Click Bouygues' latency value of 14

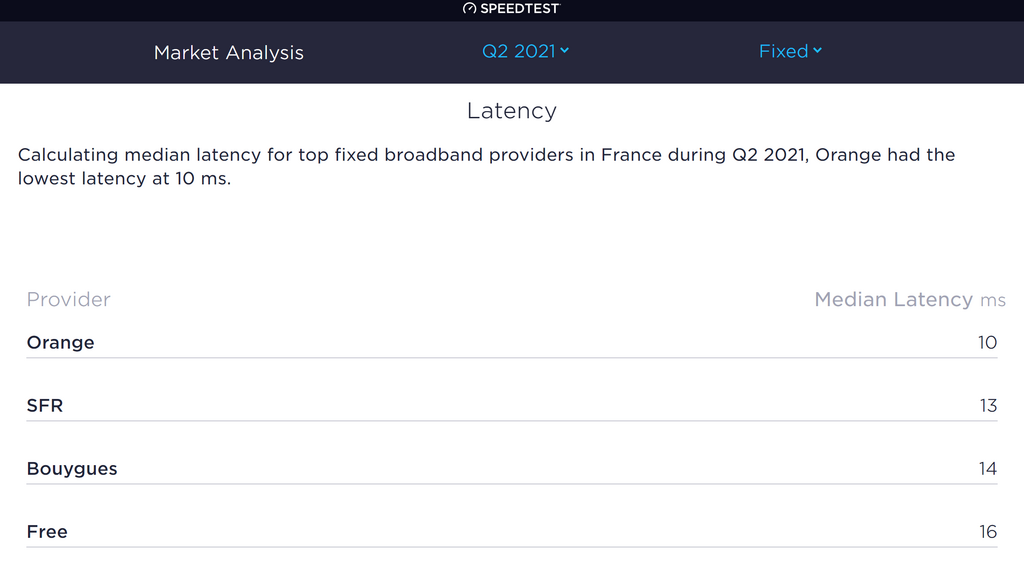pos(987,469)
